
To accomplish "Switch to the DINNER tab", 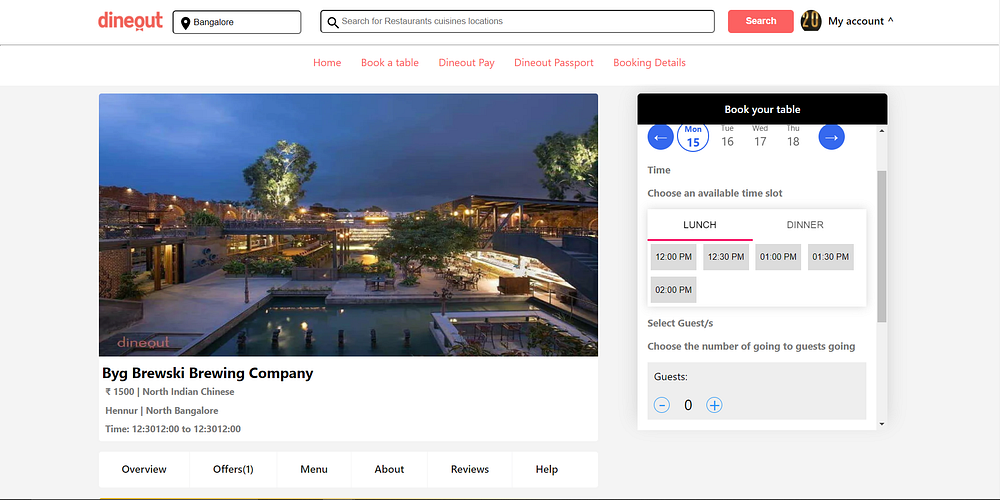I will (805, 225).
